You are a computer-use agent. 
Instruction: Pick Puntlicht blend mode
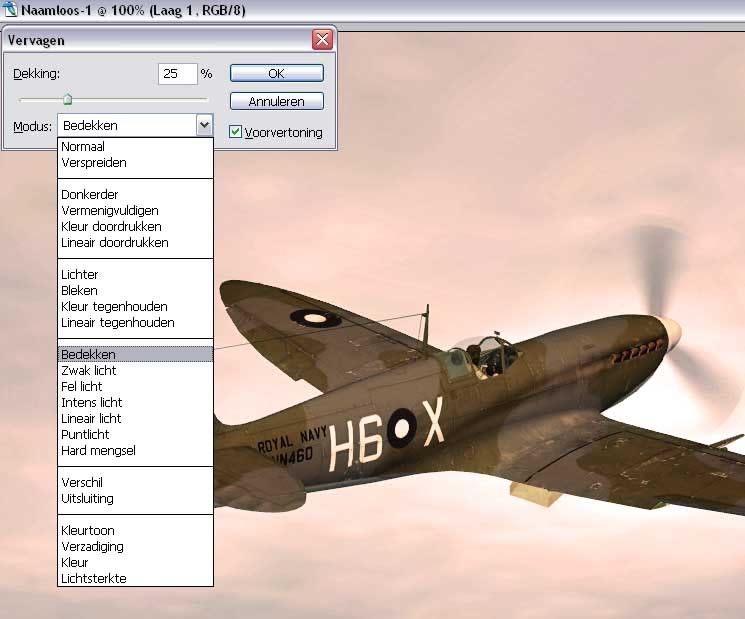pos(135,434)
